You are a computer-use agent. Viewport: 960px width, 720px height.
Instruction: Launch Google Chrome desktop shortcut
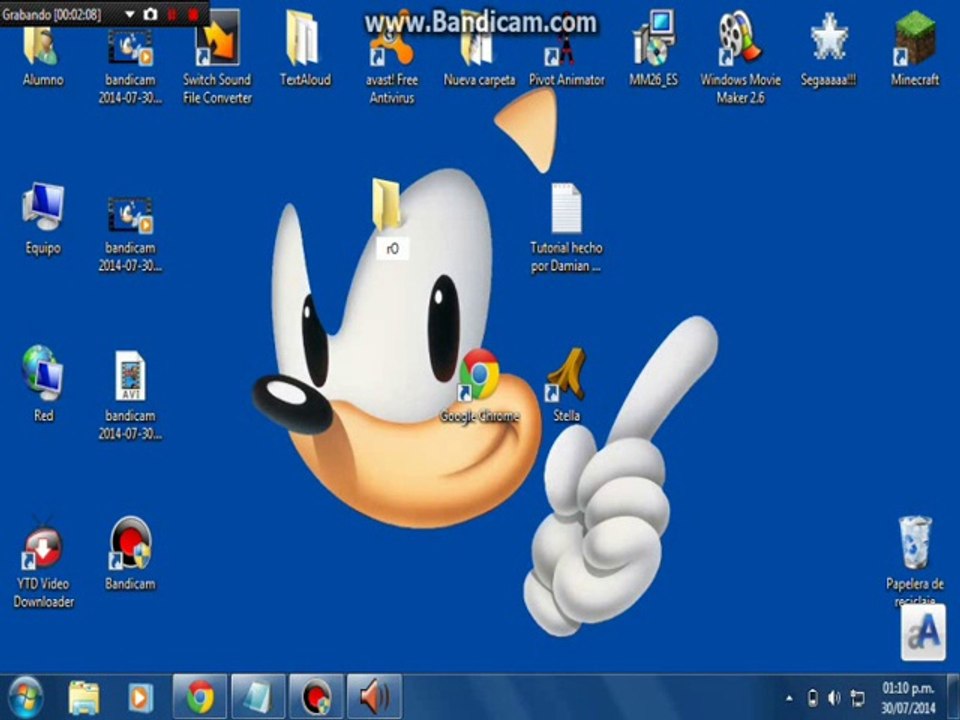point(479,386)
